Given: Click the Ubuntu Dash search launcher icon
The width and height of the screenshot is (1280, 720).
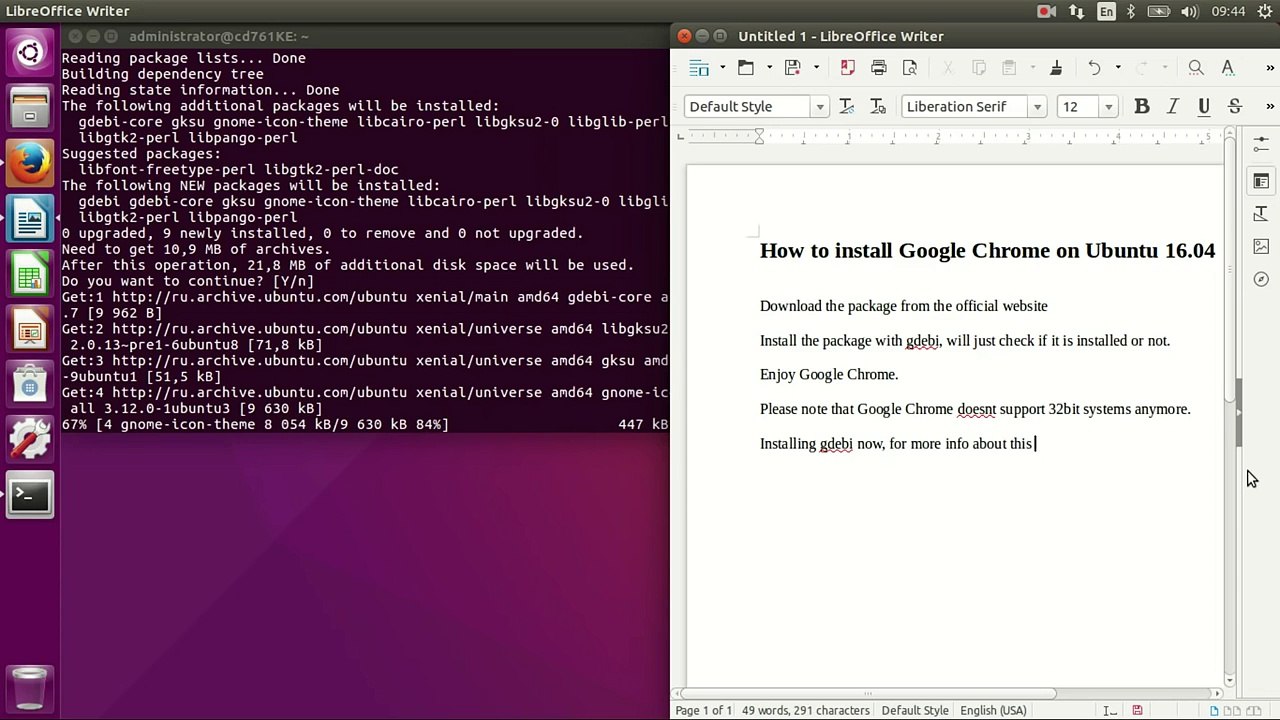Looking at the screenshot, I should pos(30,53).
